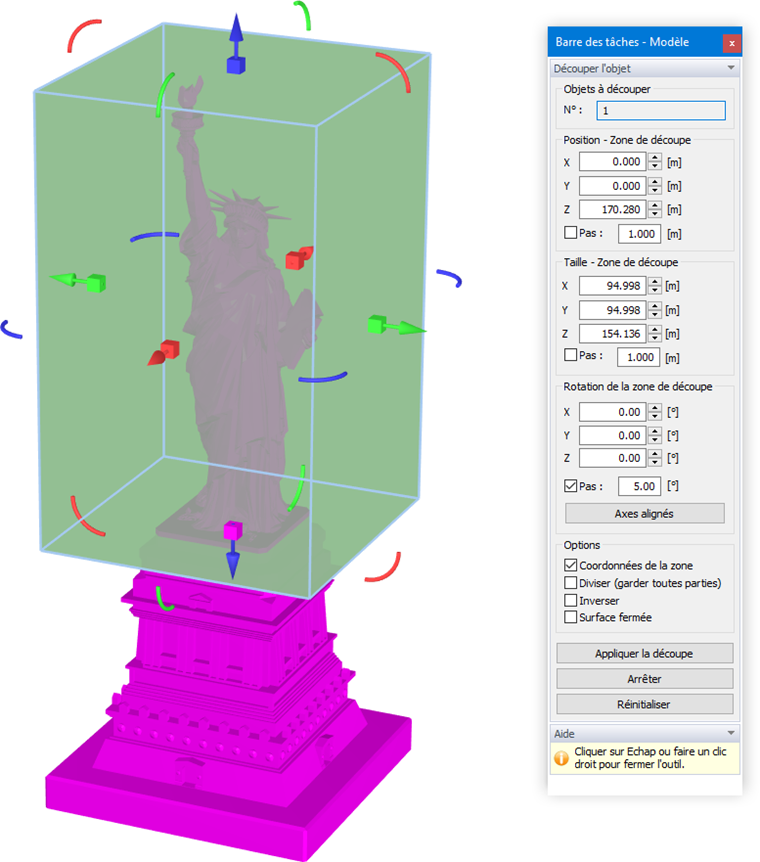The width and height of the screenshot is (760, 862).
Task: Click the Axes alignés button
Action: click(x=645, y=513)
